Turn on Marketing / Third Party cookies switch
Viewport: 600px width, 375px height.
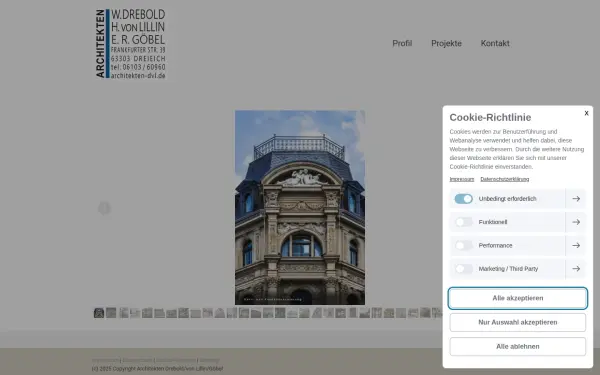(463, 269)
